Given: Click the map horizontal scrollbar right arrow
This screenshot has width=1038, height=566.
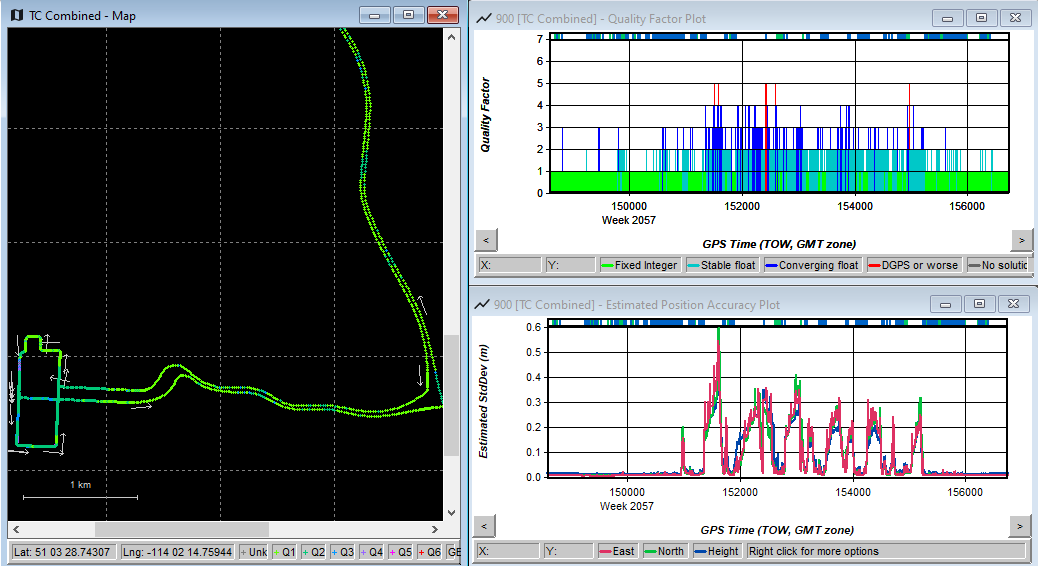Looking at the screenshot, I should (435, 529).
